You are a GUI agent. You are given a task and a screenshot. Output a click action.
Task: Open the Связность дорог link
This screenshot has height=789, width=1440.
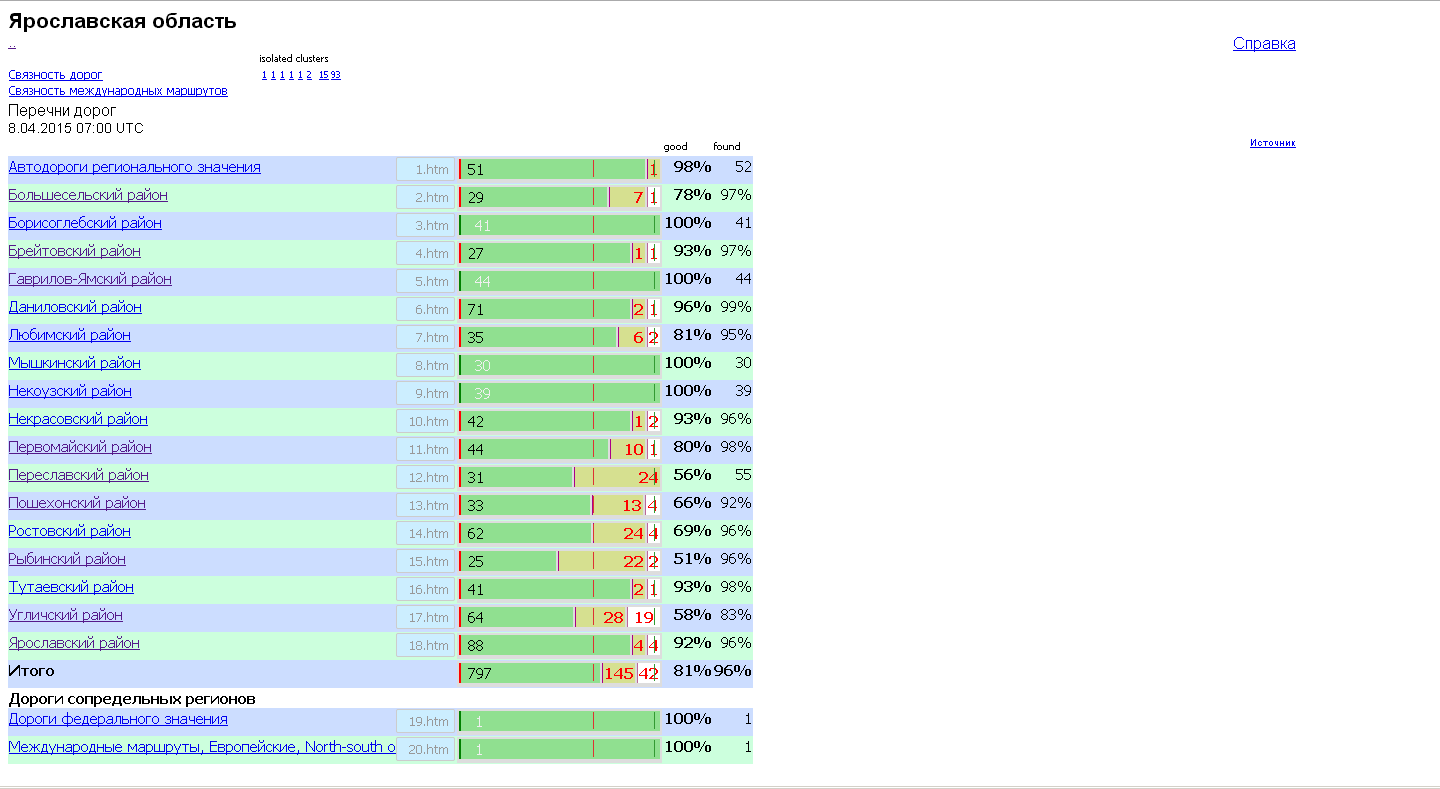55,75
